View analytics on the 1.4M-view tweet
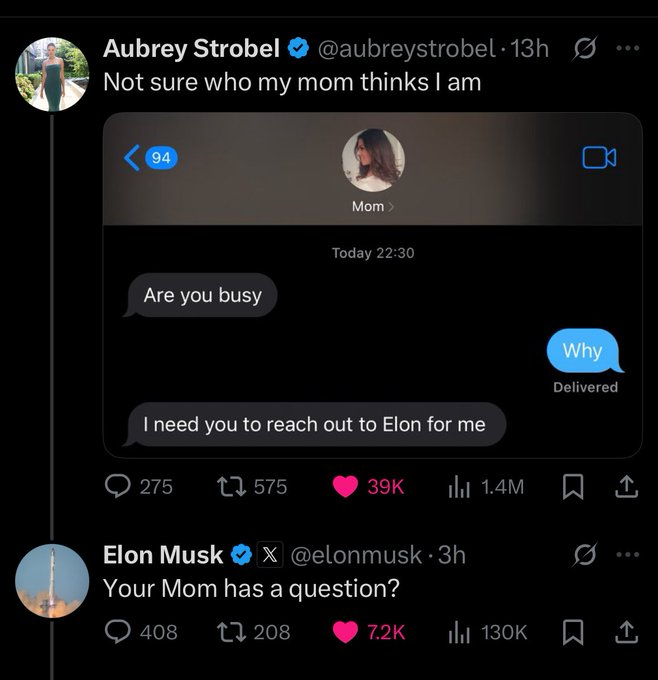Viewport: 658px width, 680px height. (457, 486)
